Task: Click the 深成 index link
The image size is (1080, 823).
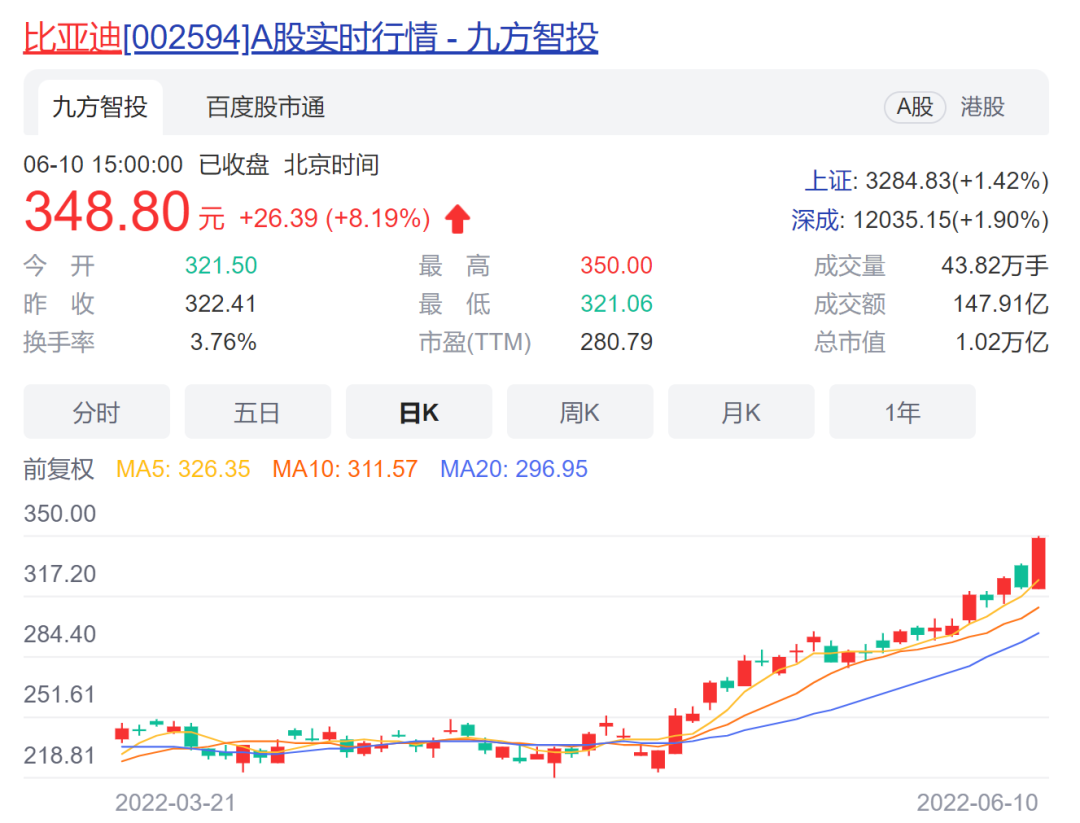Action: click(x=817, y=220)
